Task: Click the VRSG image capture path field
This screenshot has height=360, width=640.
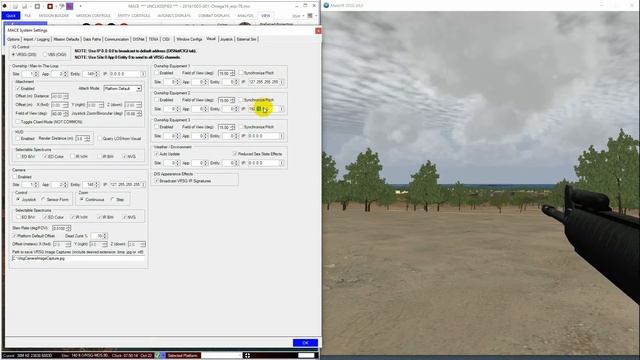Action: click(78, 258)
